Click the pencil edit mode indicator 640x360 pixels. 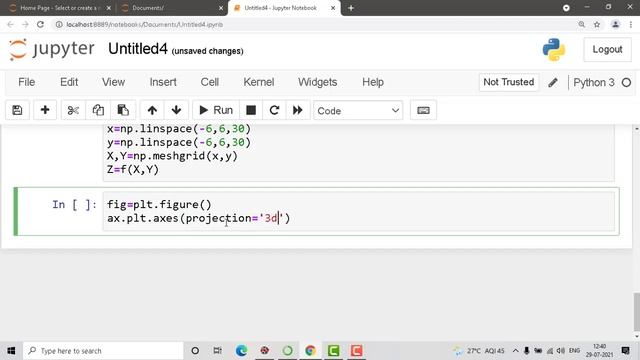(553, 82)
